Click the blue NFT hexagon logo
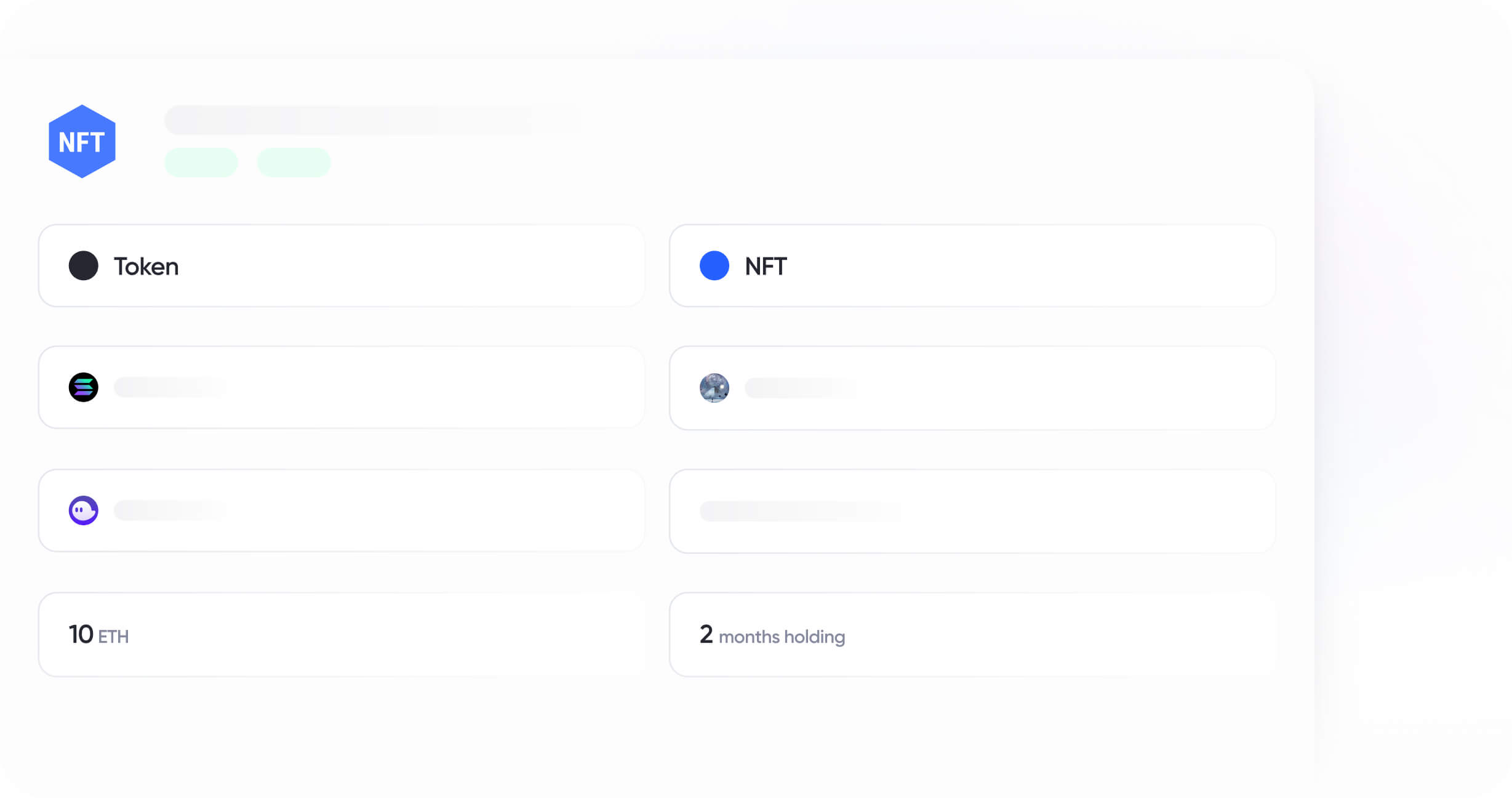 click(x=82, y=142)
